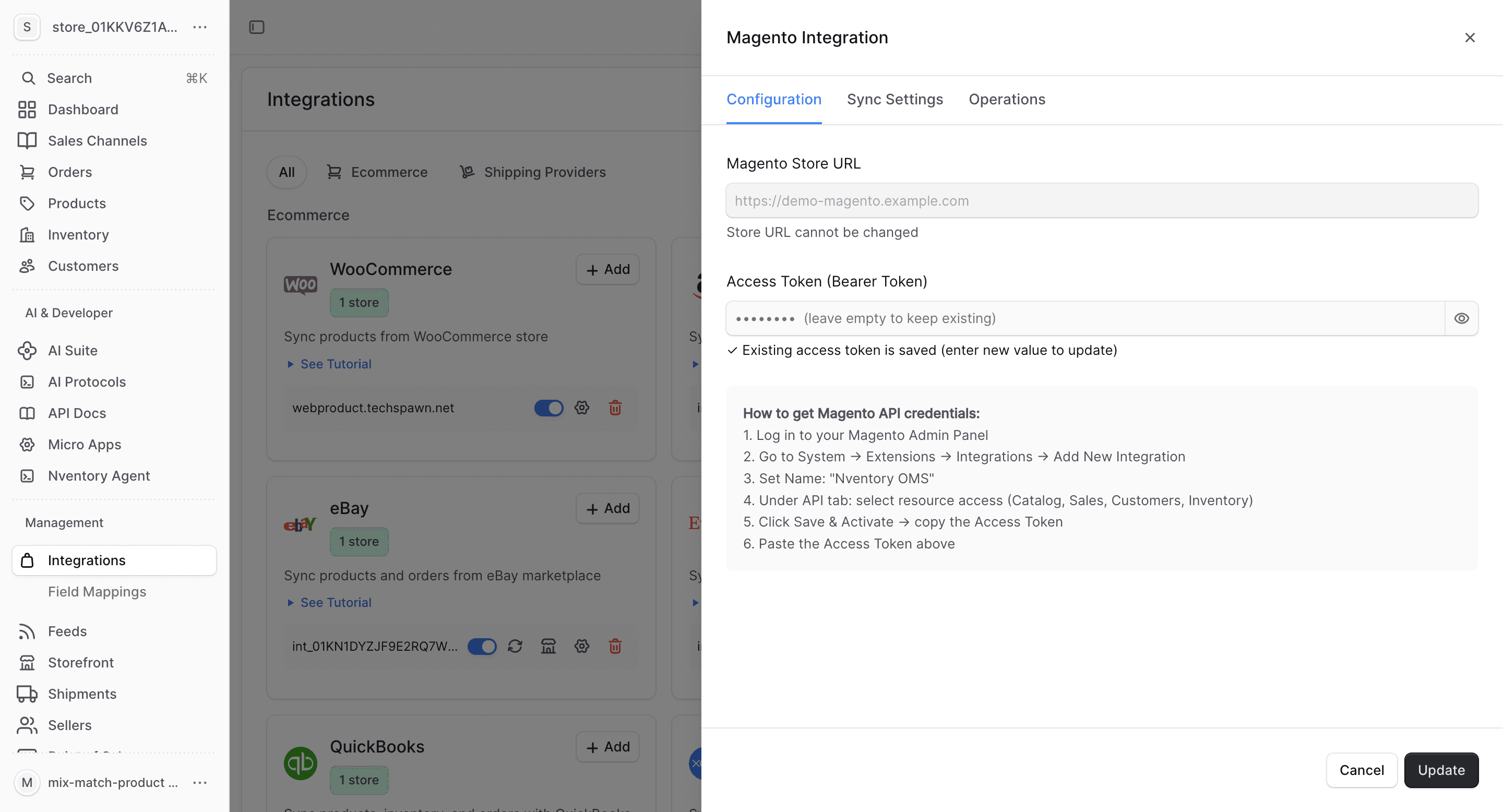The width and height of the screenshot is (1503, 812).
Task: Open Field Mappings sub-item
Action: [x=97, y=592]
